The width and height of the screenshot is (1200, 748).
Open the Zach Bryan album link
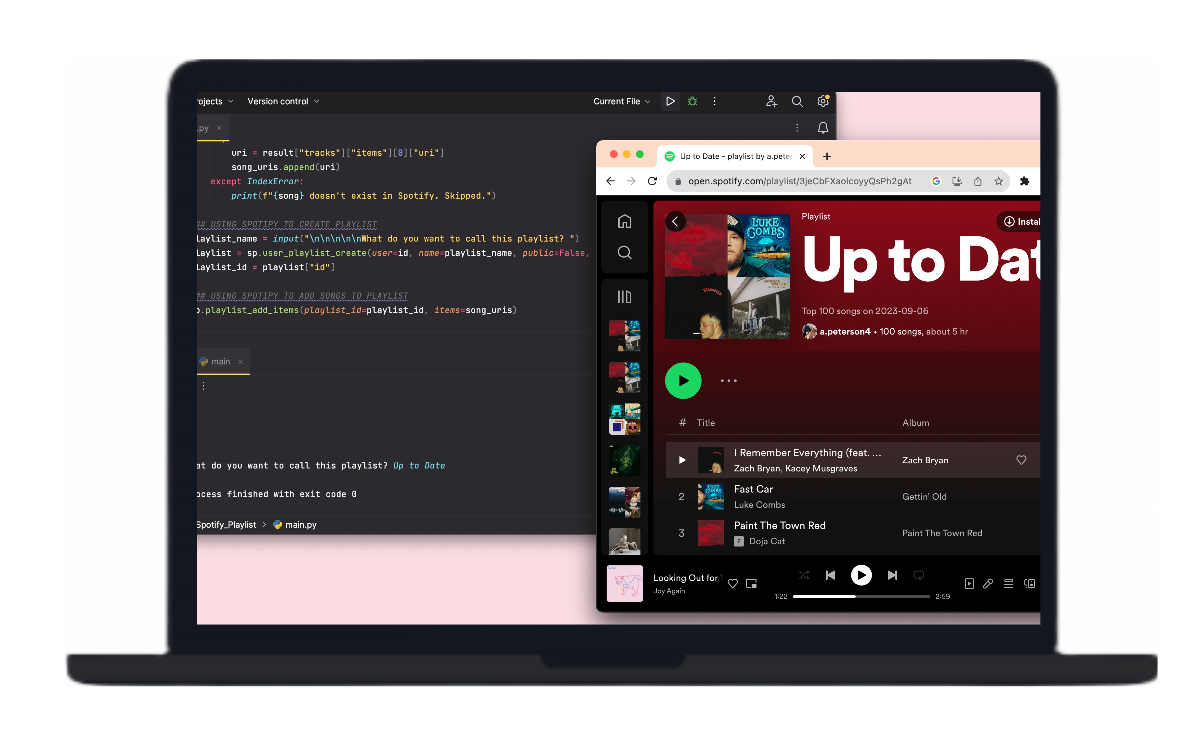[x=925, y=460]
